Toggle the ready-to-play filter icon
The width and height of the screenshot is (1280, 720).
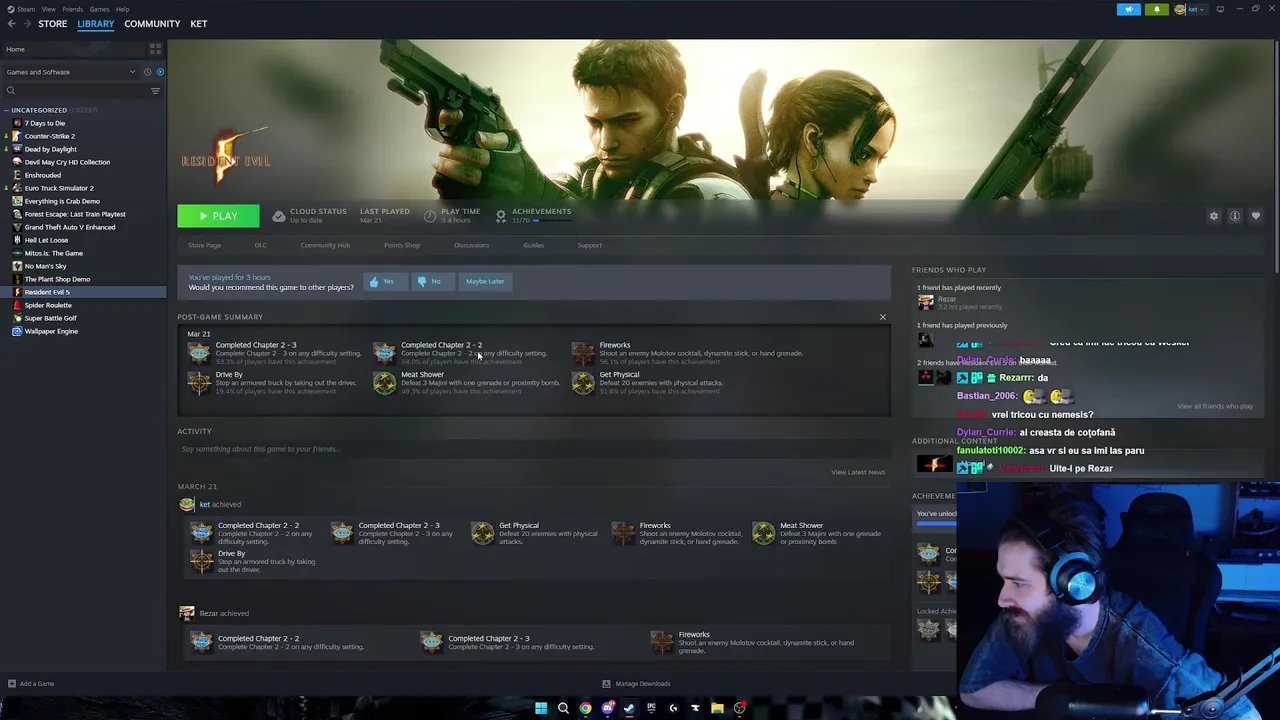coord(160,72)
